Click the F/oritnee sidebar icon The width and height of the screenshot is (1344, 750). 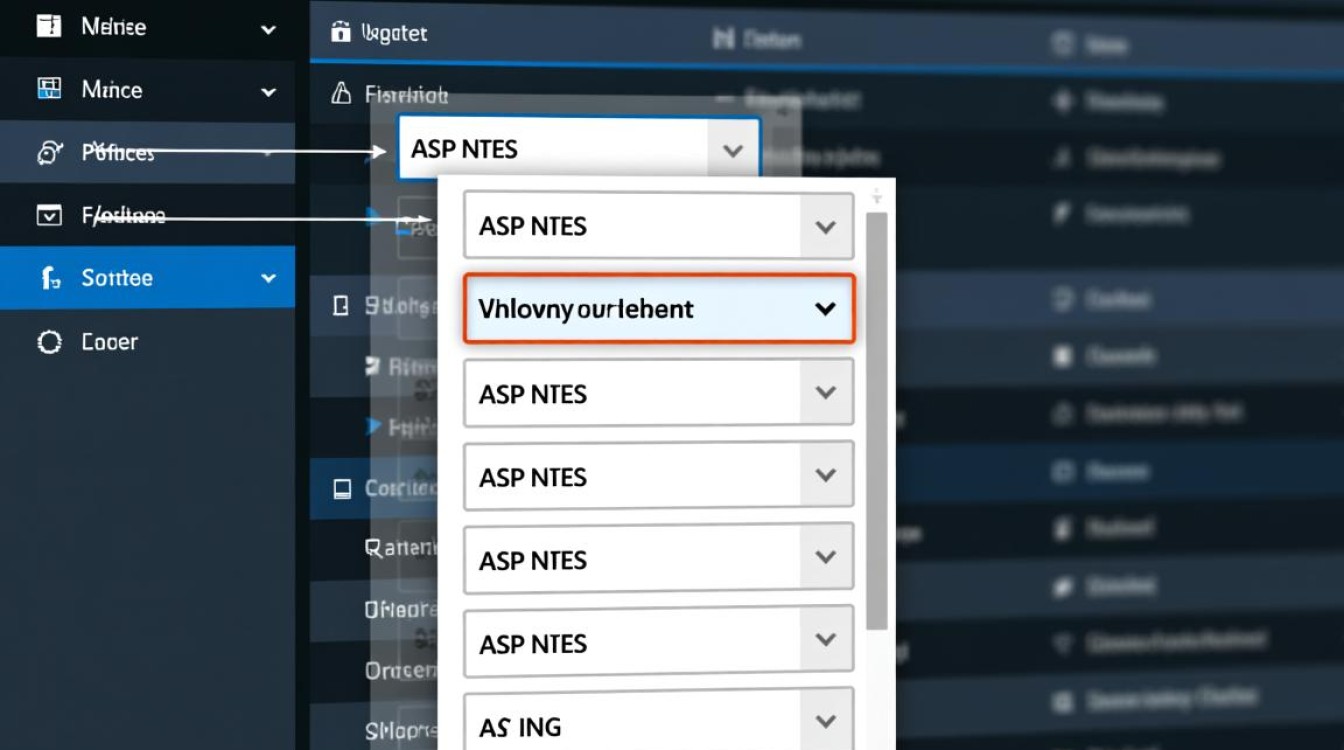click(x=48, y=215)
